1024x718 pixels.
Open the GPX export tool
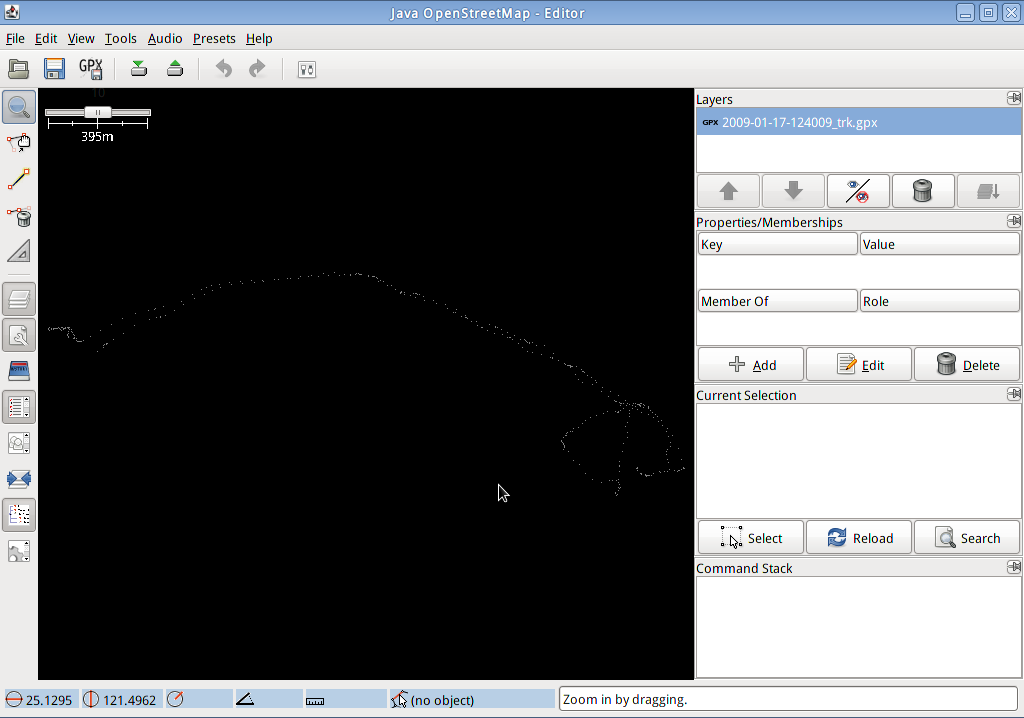[x=90, y=68]
